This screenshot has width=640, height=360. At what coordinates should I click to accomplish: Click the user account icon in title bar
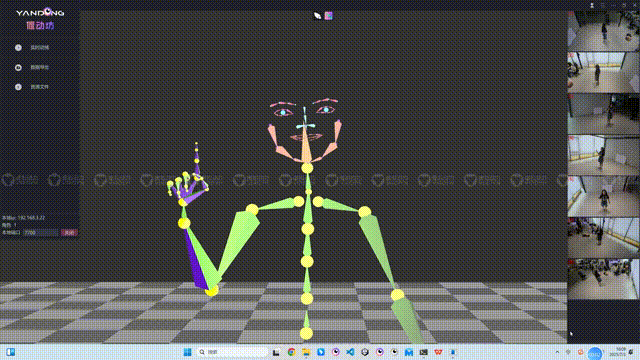tap(592, 5)
